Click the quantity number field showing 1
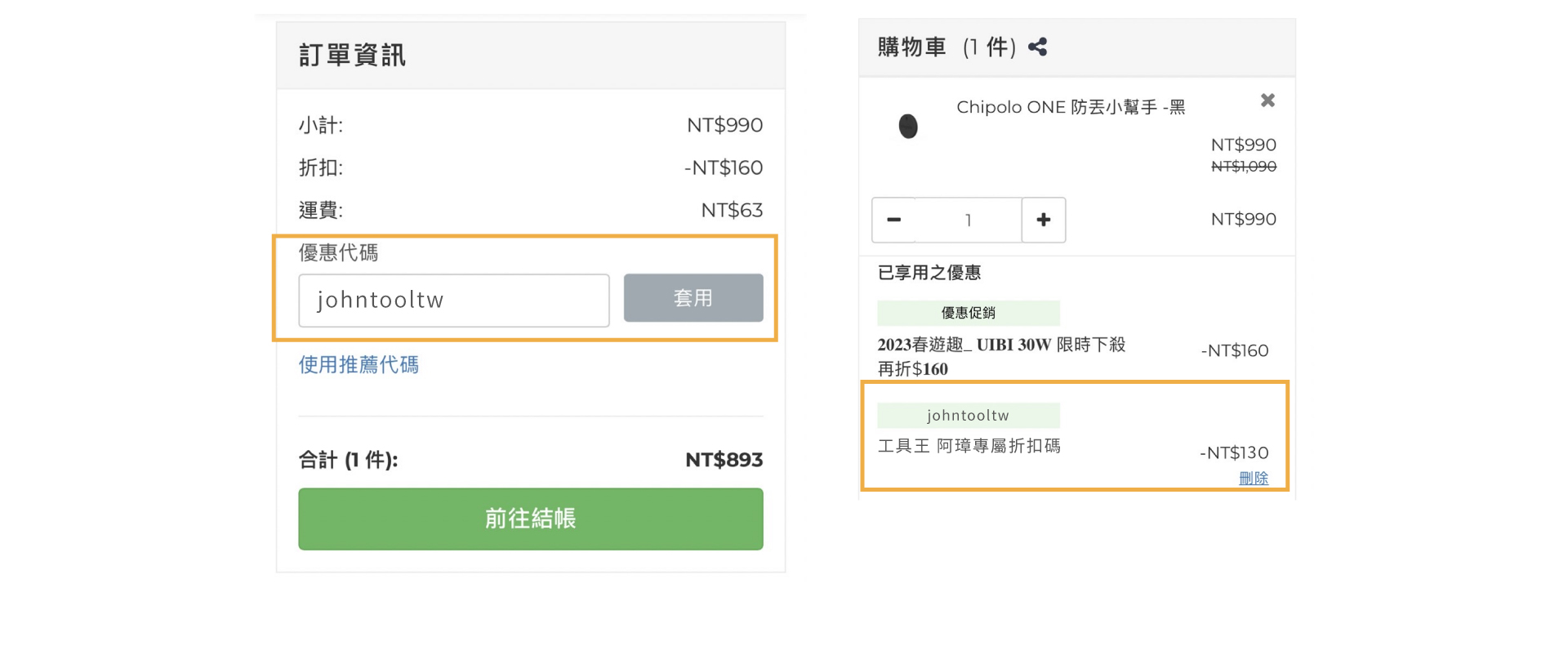 [968, 220]
